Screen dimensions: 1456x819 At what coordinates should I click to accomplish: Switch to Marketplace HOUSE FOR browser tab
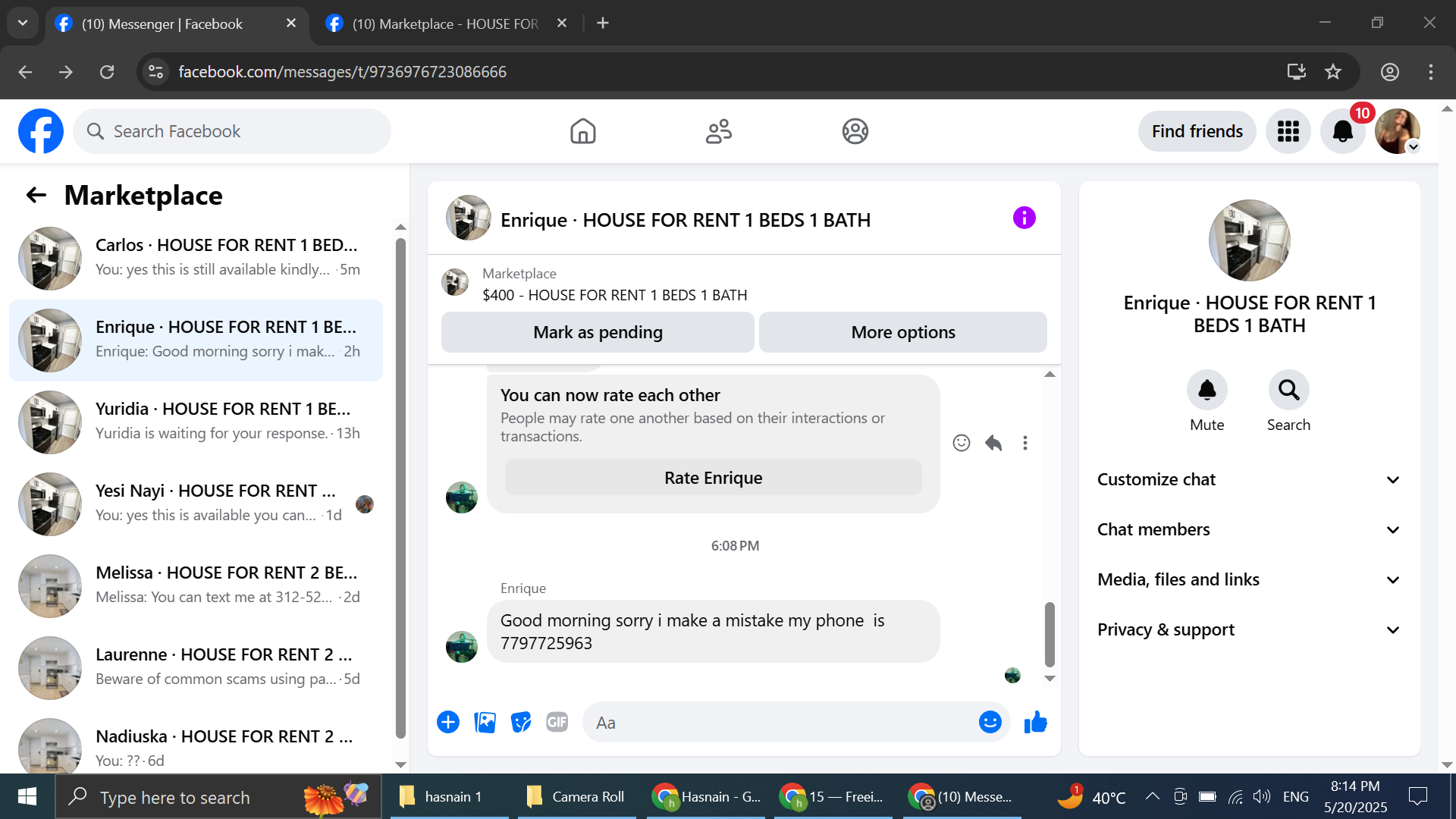pos(445,24)
